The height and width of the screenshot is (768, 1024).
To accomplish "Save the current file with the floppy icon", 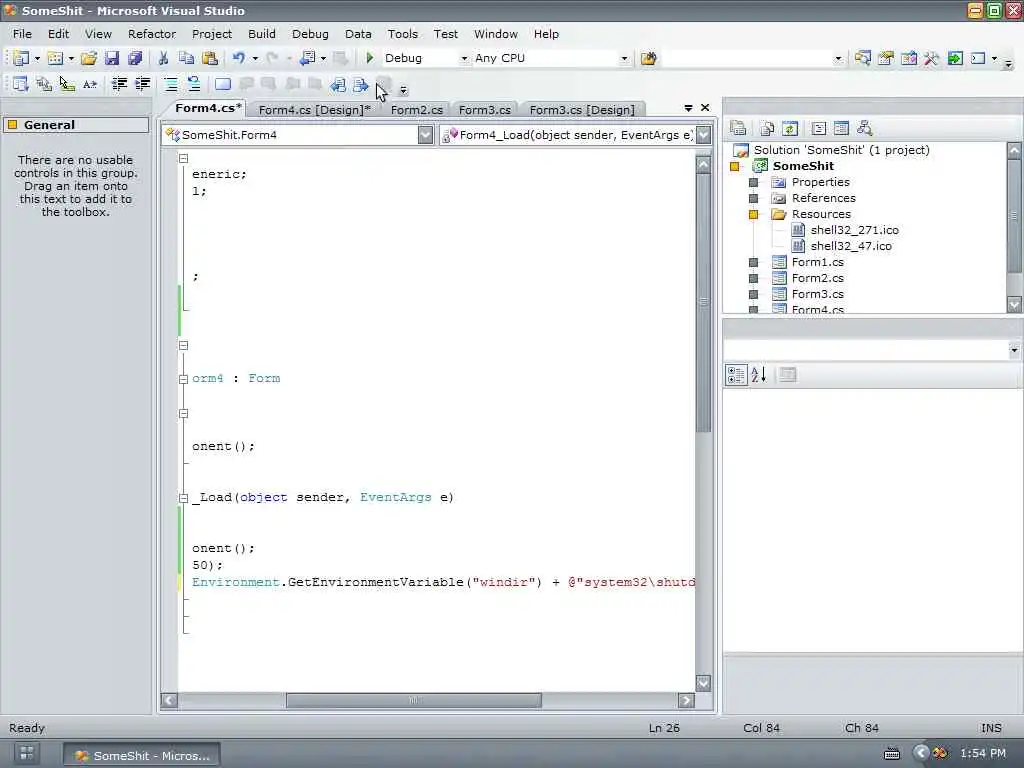I will click(112, 58).
